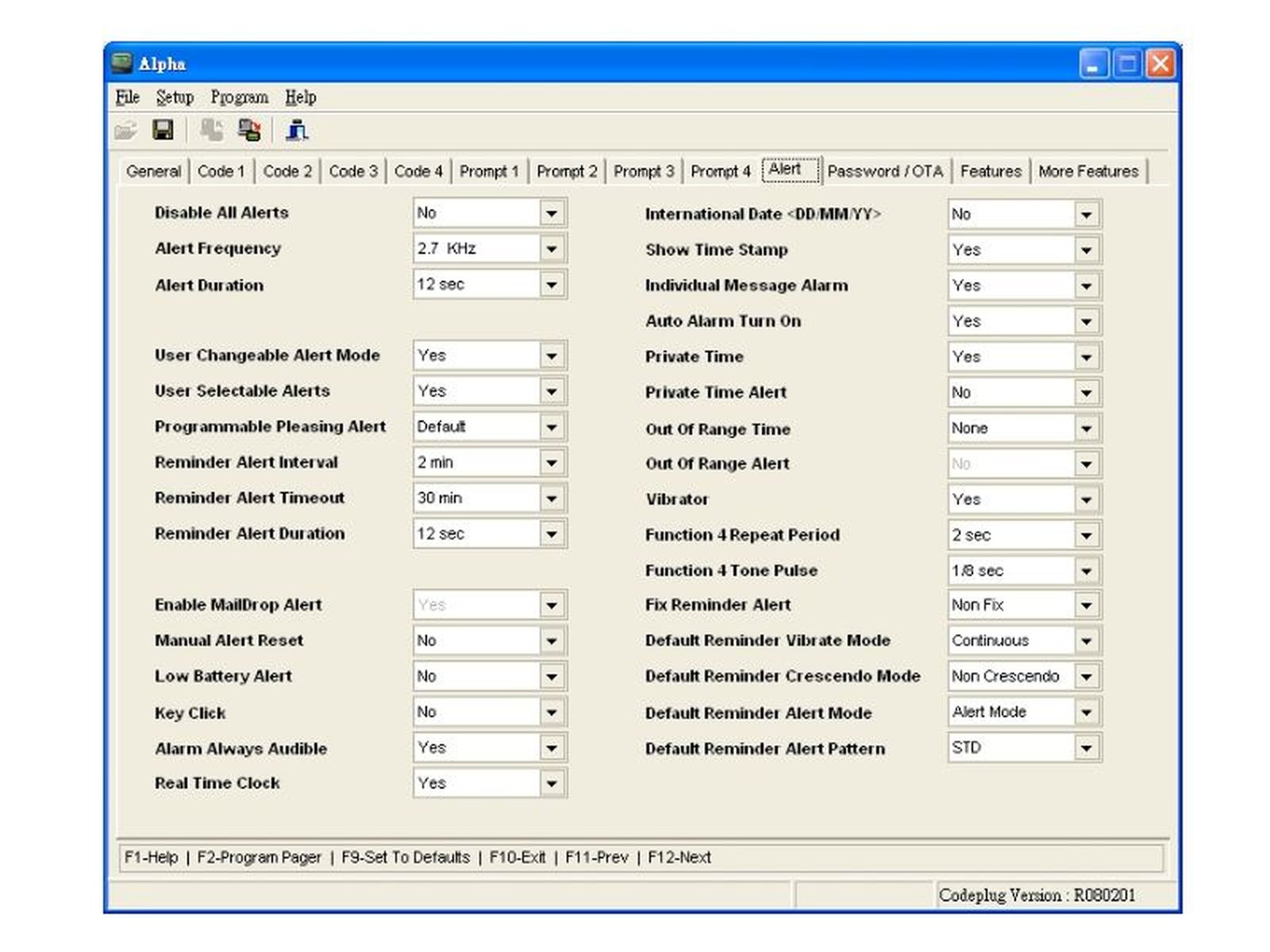Switch to the More Features tab
Screen dimensions: 1270x952
click(x=1087, y=171)
